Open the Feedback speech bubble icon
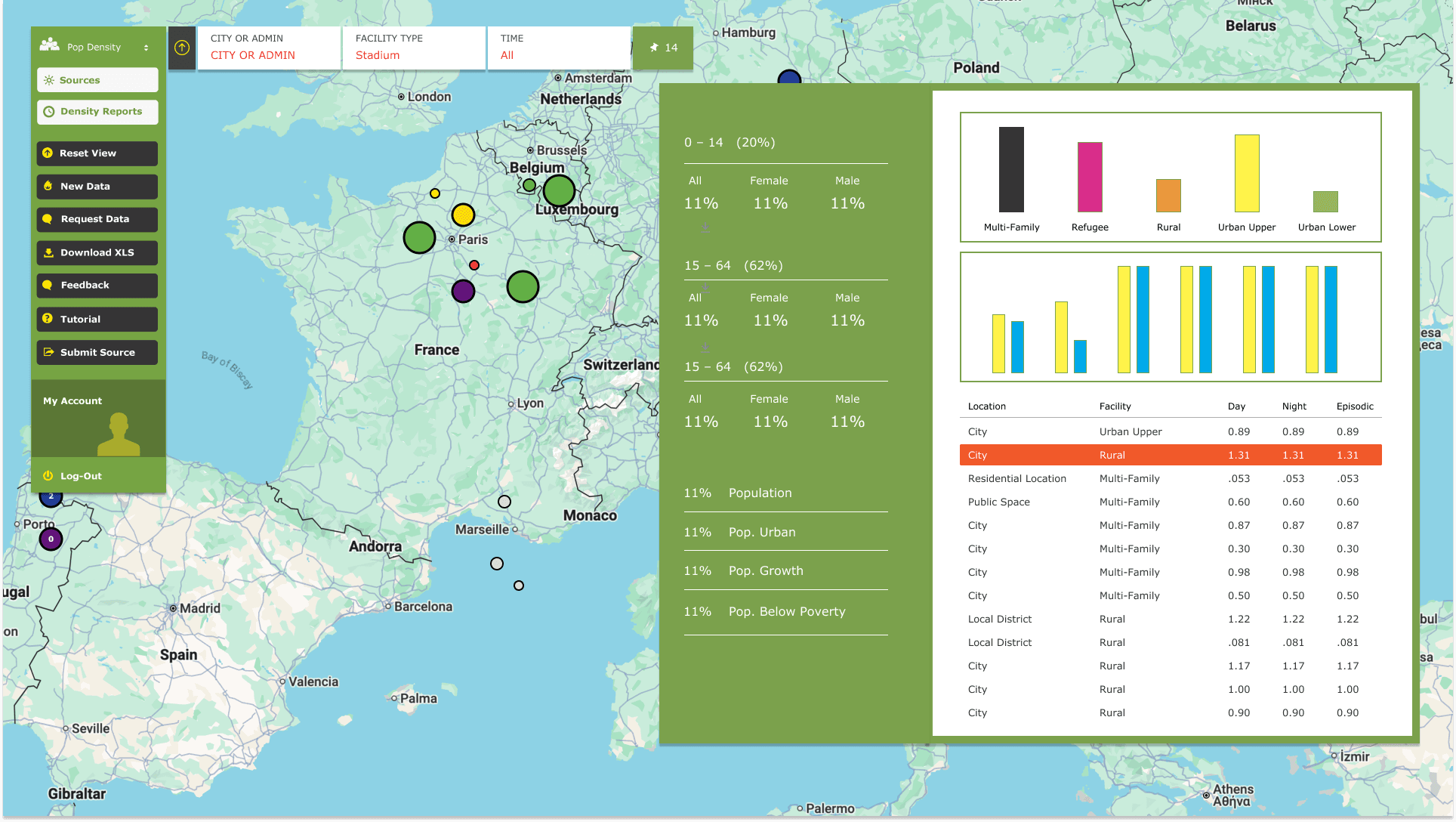 [x=48, y=285]
